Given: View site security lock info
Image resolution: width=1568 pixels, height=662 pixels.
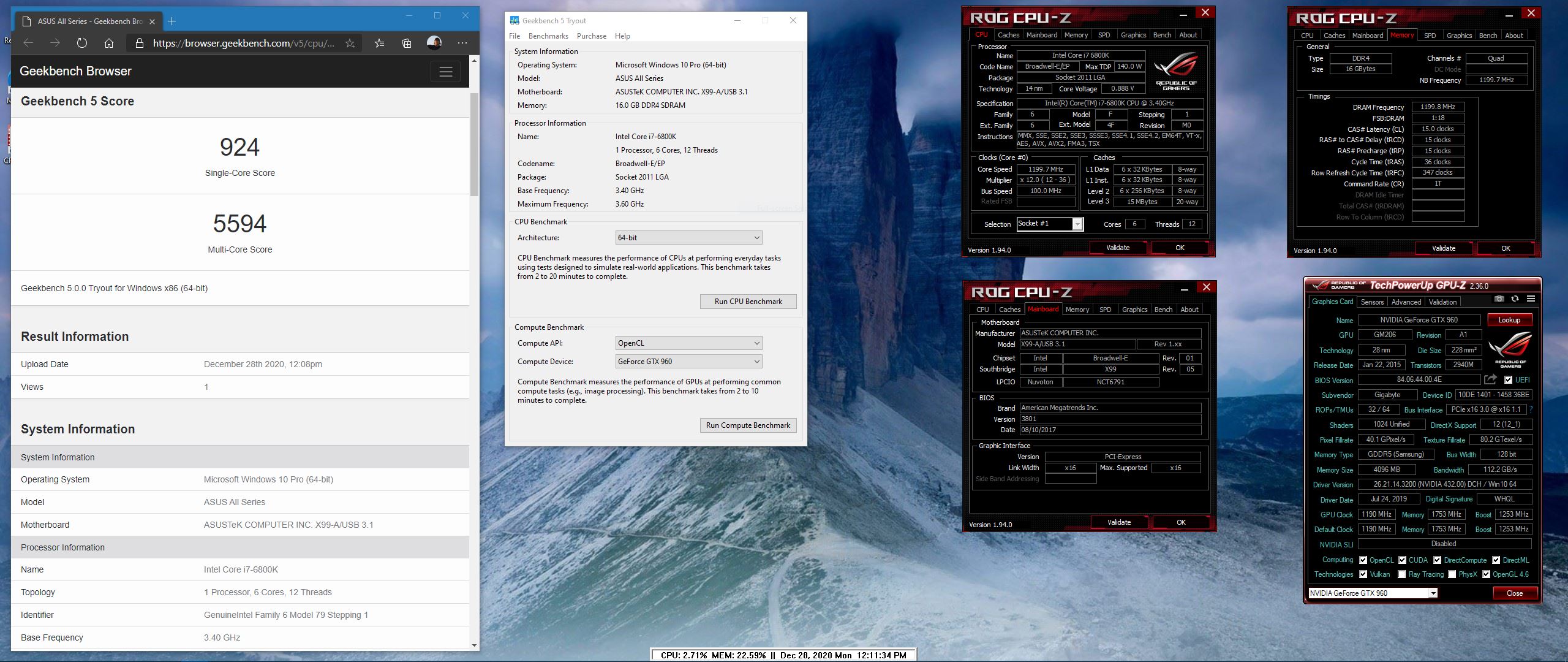Looking at the screenshot, I should click(x=140, y=43).
